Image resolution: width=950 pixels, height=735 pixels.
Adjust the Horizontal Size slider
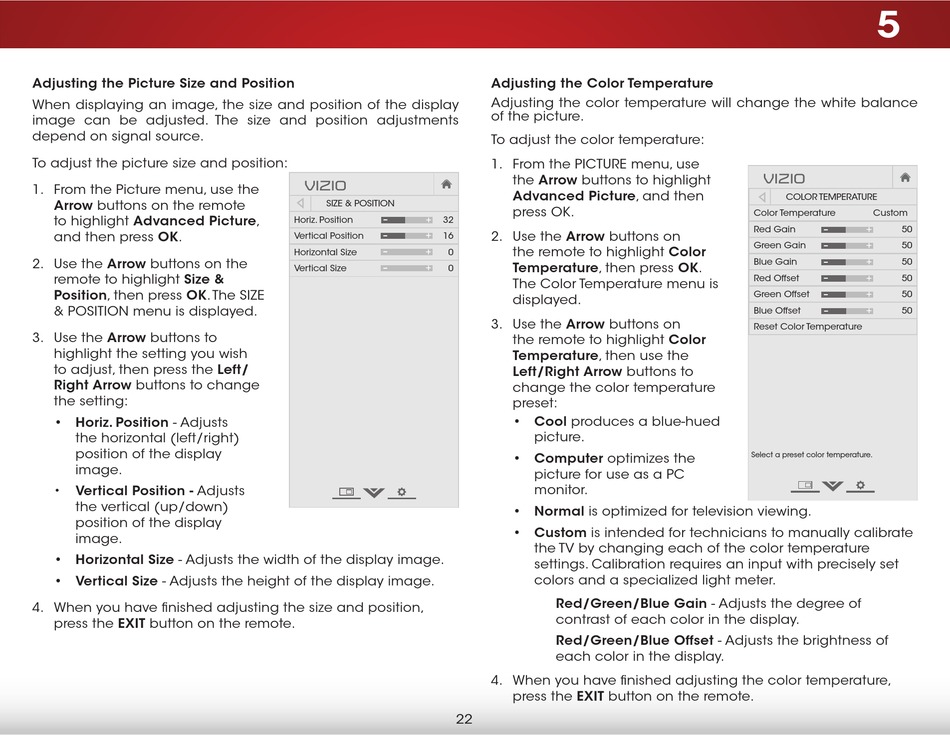click(407, 252)
